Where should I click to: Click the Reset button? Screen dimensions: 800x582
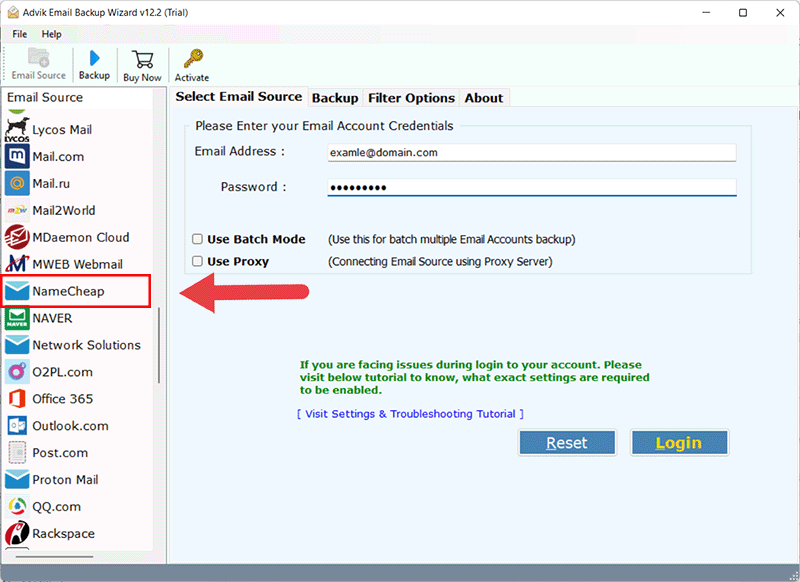tap(567, 442)
